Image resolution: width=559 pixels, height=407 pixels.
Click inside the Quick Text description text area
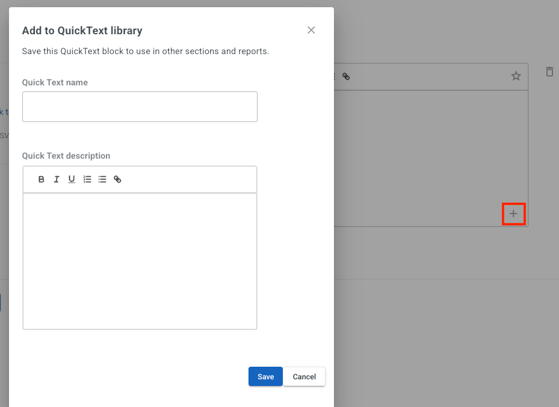(x=140, y=261)
